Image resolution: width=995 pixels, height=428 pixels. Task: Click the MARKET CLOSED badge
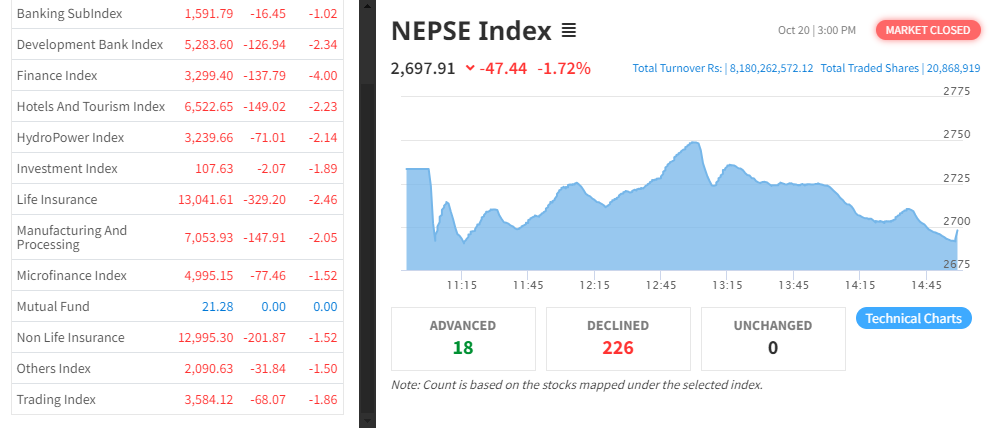928,30
